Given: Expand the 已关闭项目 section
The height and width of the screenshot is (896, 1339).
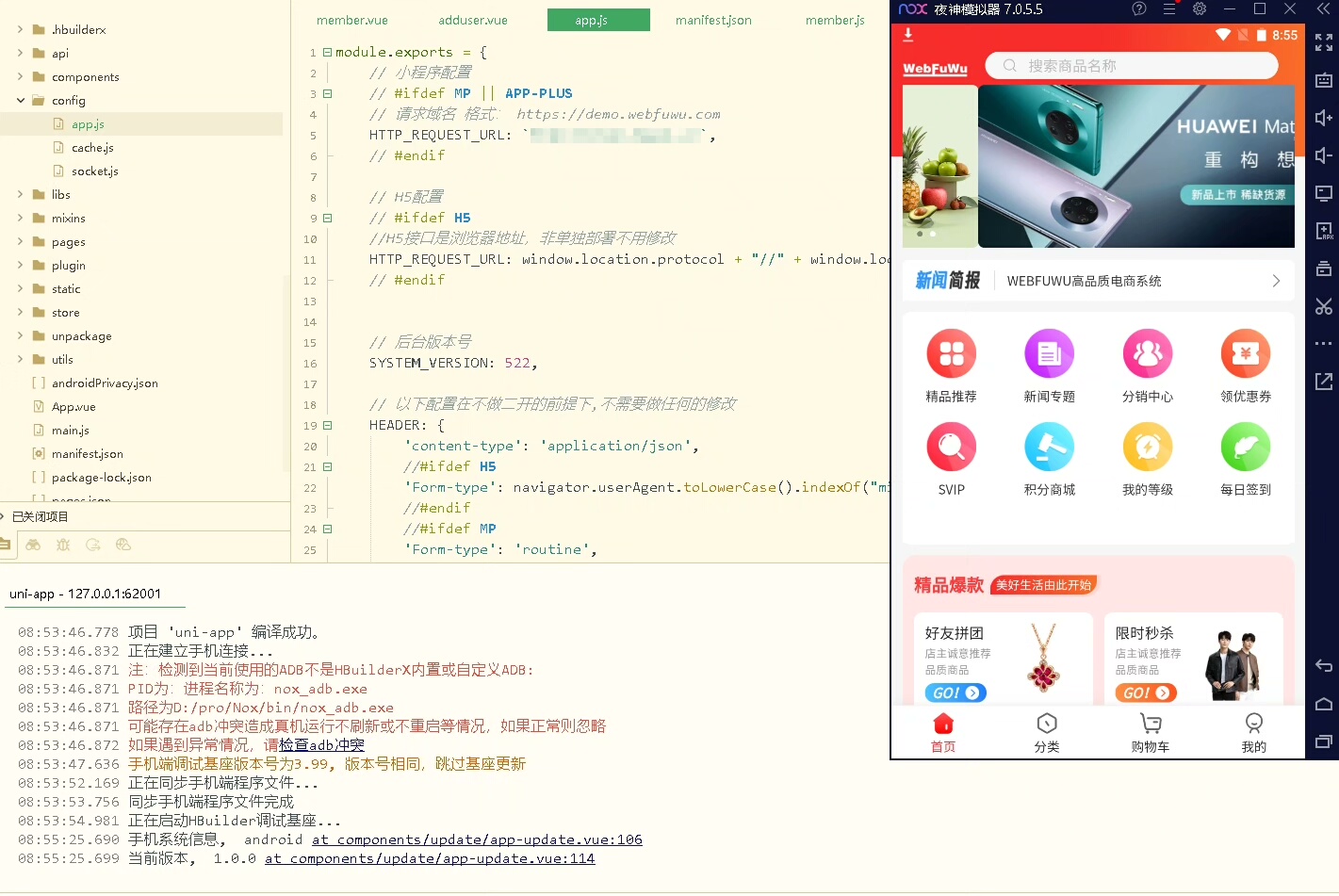Looking at the screenshot, I should pos(4,516).
